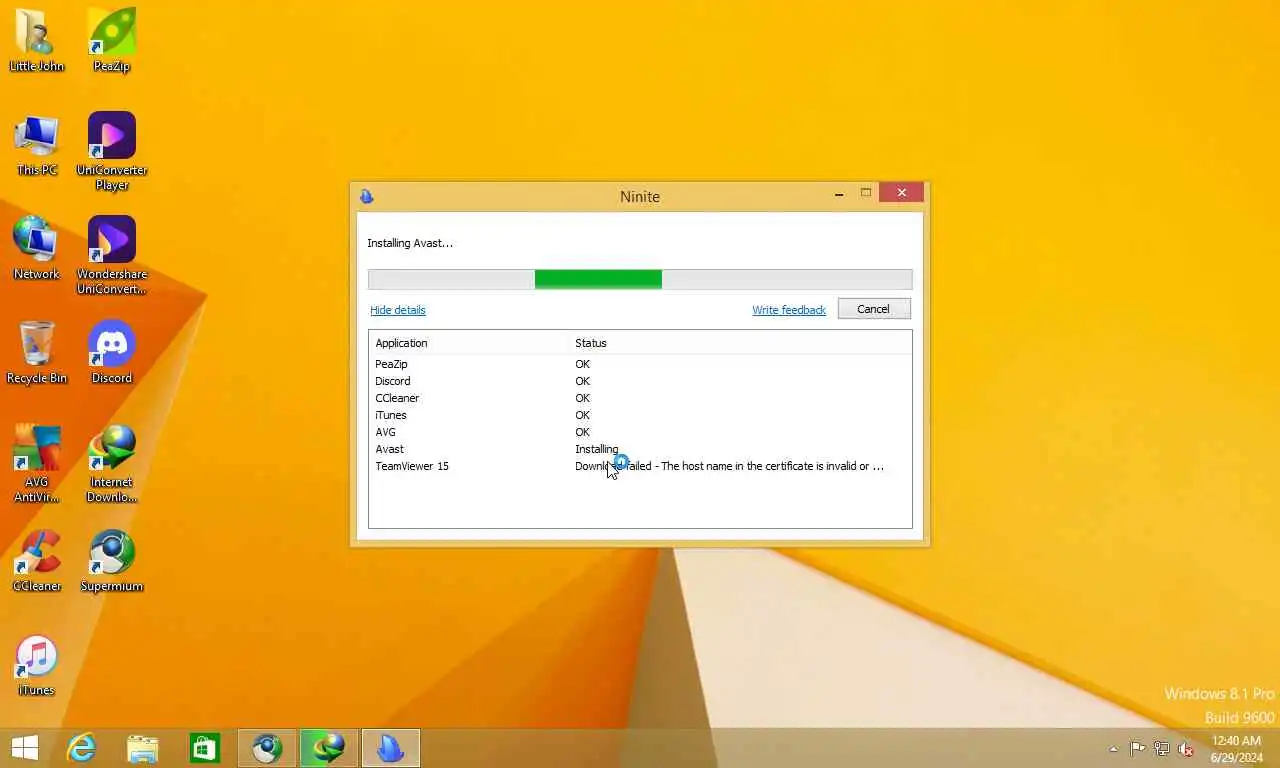1280x768 pixels.
Task: Open File Explorer from the taskbar
Action: click(143, 747)
